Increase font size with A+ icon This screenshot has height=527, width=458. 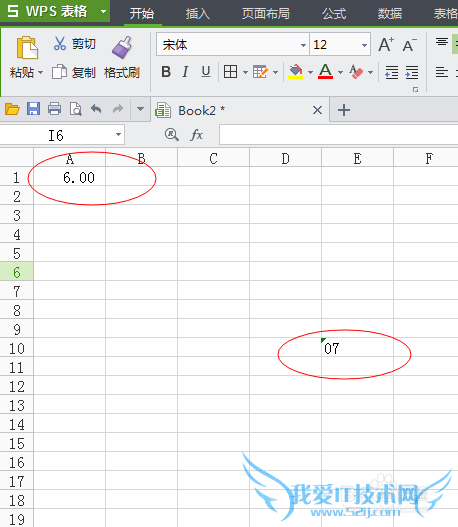[x=386, y=45]
